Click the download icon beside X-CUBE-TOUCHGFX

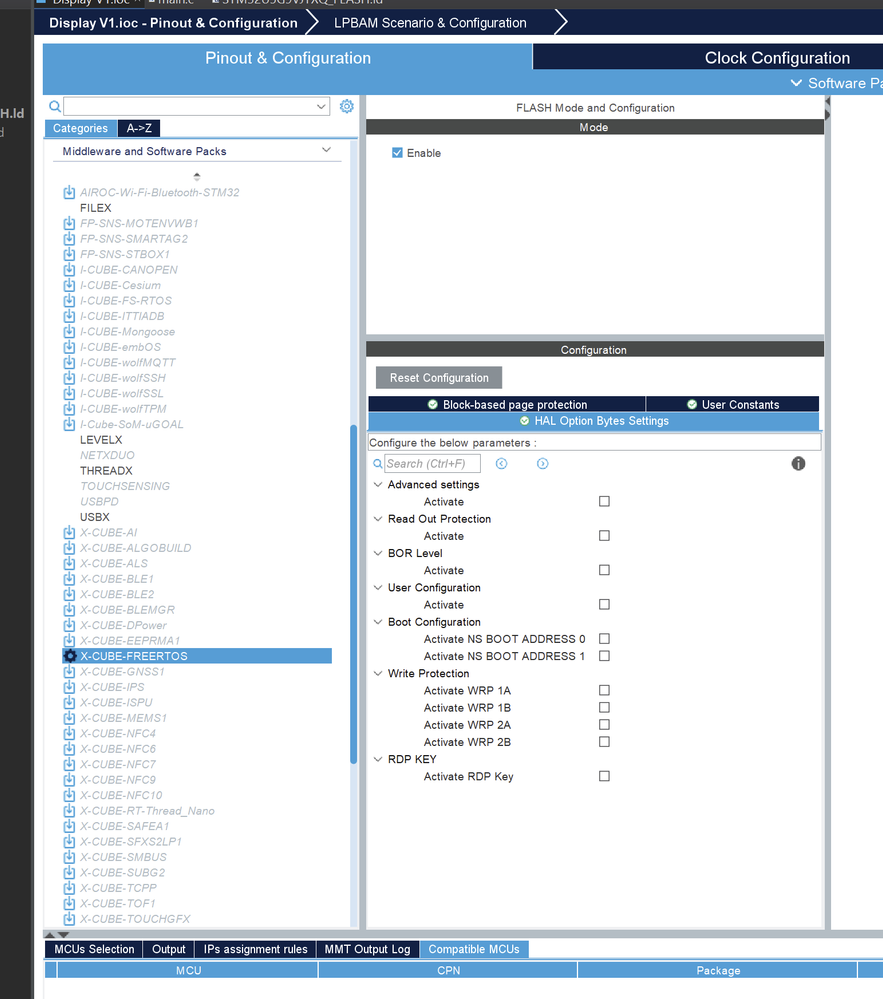pyautogui.click(x=69, y=919)
